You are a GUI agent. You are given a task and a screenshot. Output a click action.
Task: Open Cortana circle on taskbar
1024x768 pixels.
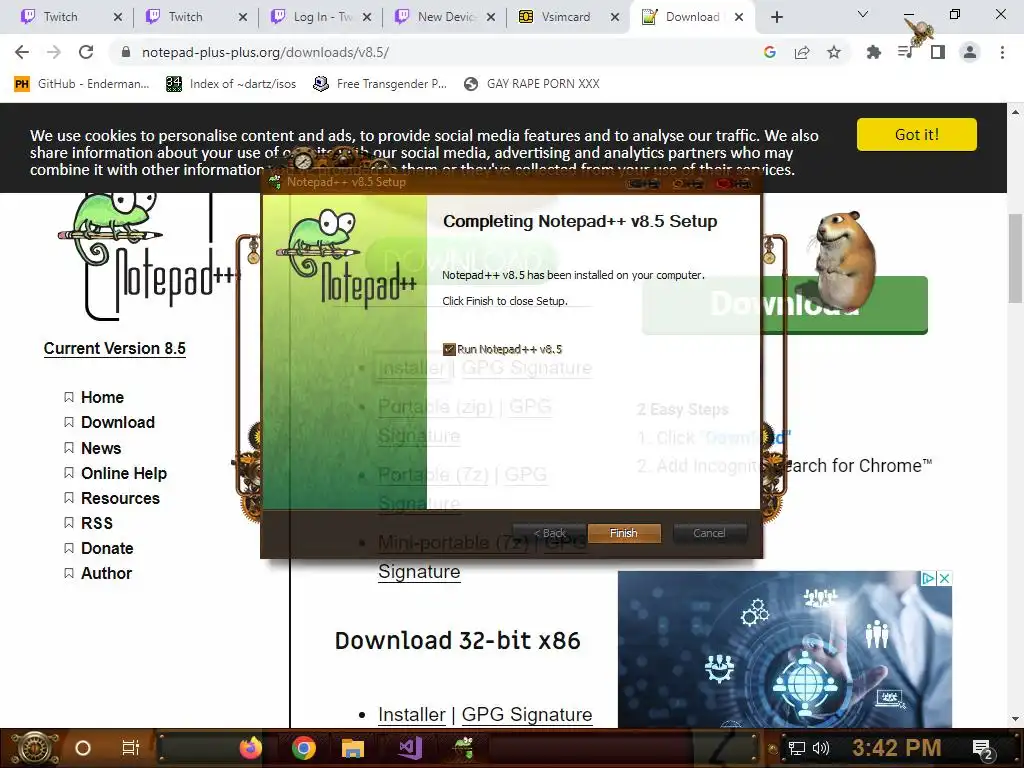coord(83,748)
